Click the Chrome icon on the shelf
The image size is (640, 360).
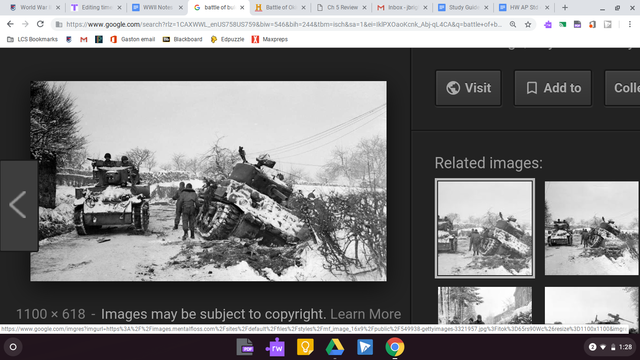point(395,347)
